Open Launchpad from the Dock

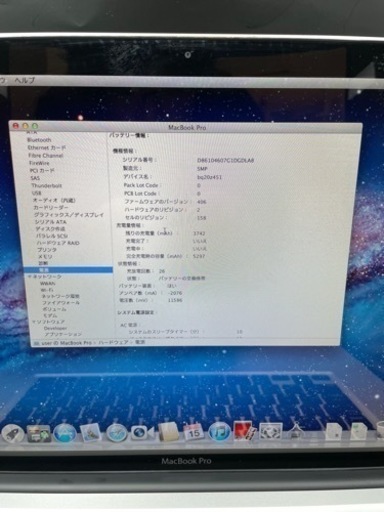pos(12,433)
